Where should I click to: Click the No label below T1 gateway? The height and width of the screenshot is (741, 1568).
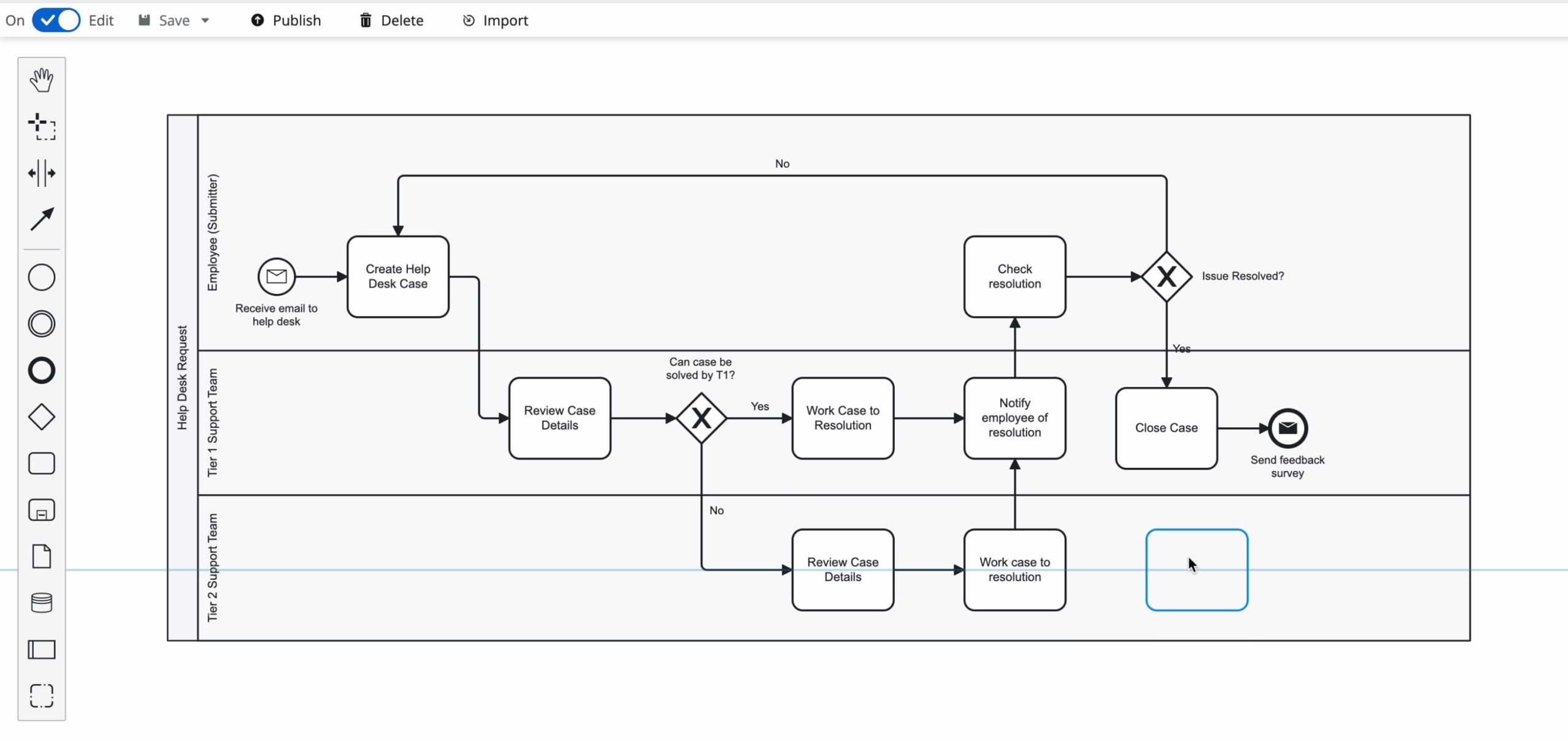(717, 510)
